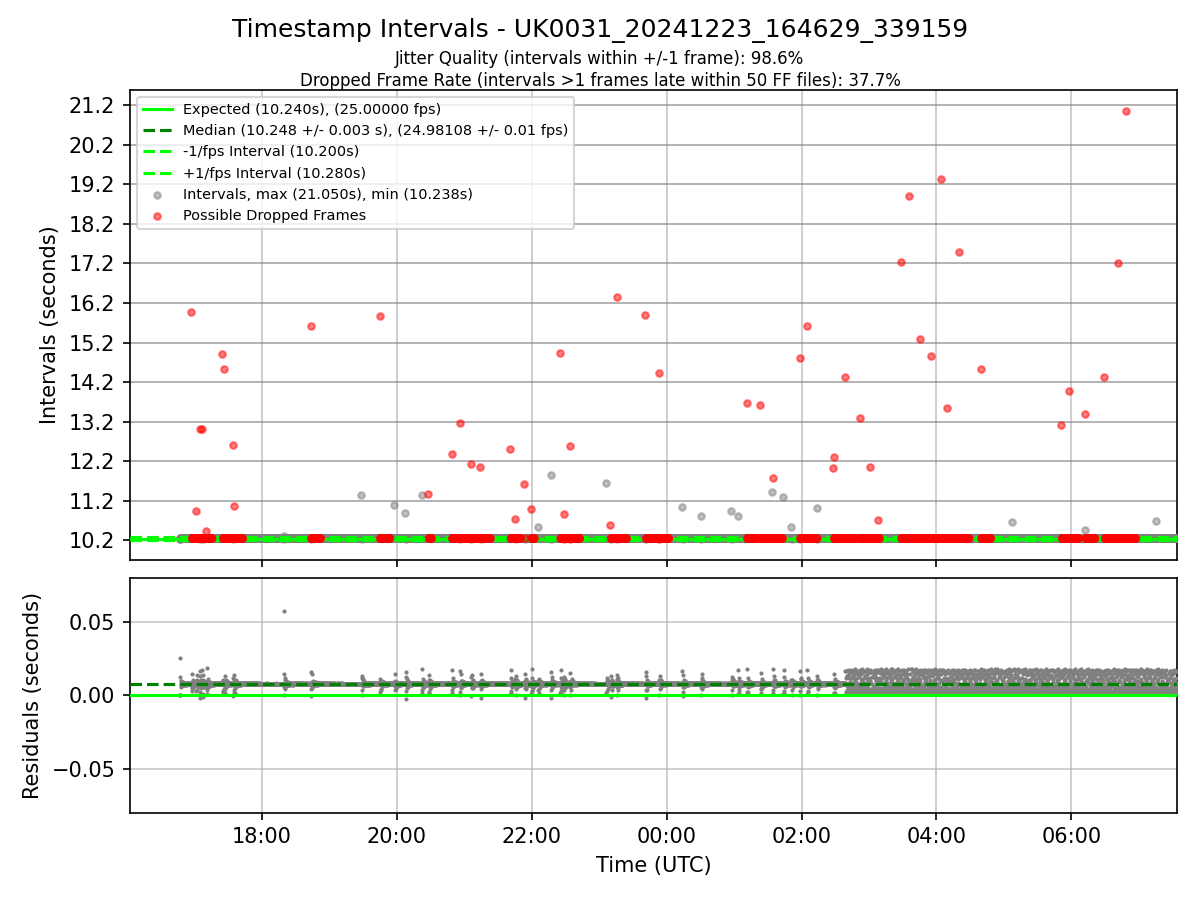Click legend entry 'Intervals, max (21.050s), min (10.238s)'

[x=328, y=194]
